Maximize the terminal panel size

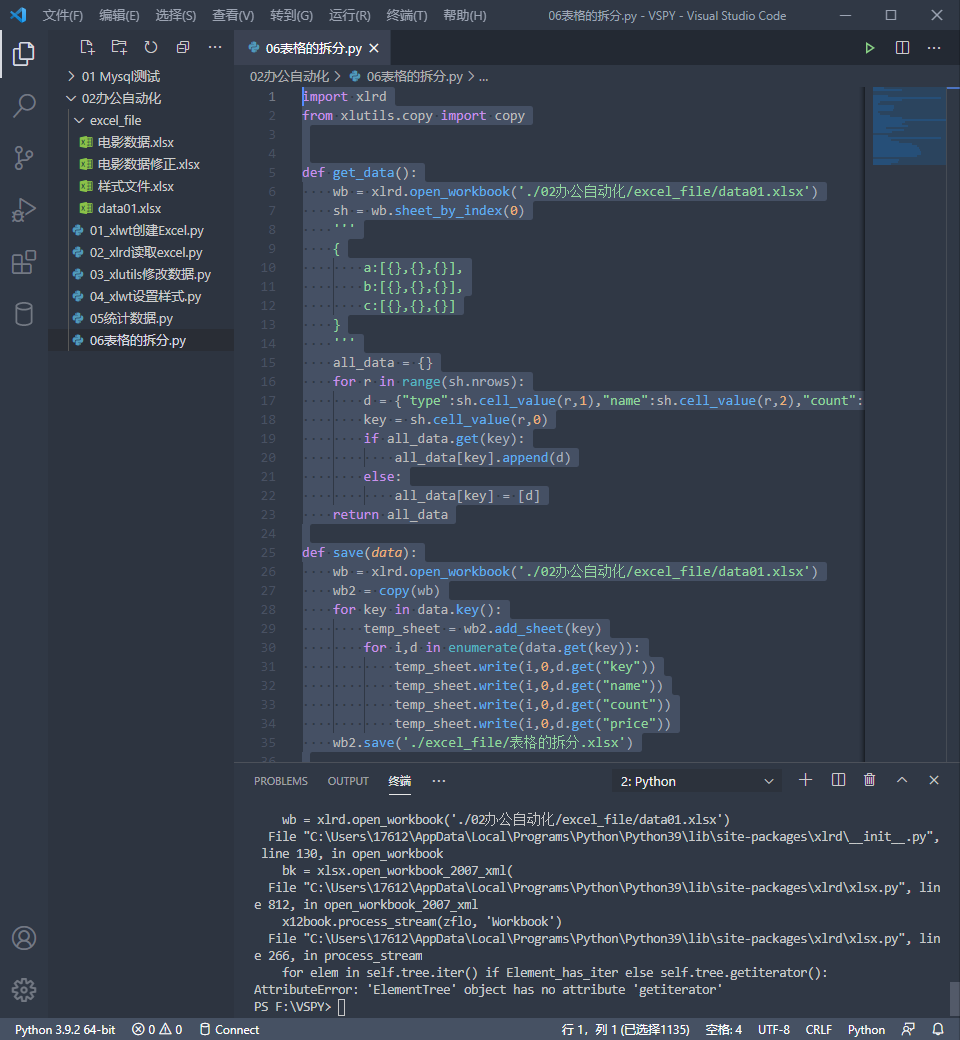[902, 780]
